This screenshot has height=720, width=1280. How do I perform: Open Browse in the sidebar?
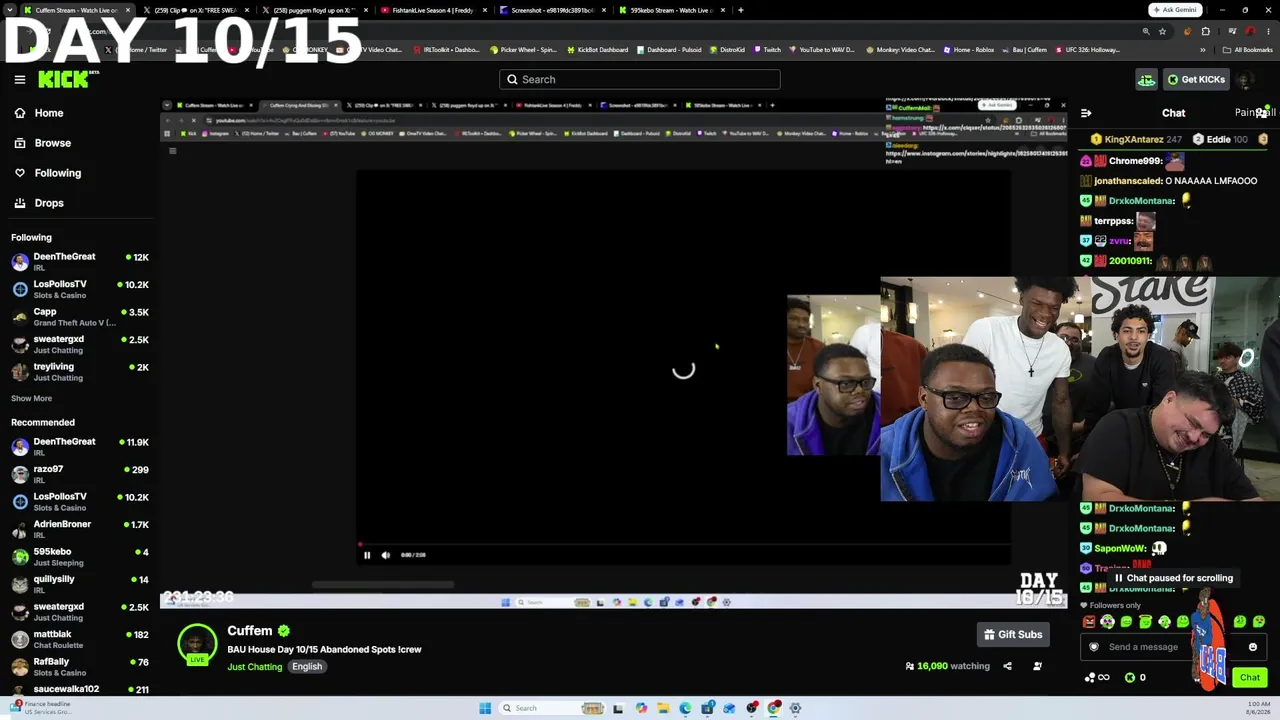(x=52, y=143)
